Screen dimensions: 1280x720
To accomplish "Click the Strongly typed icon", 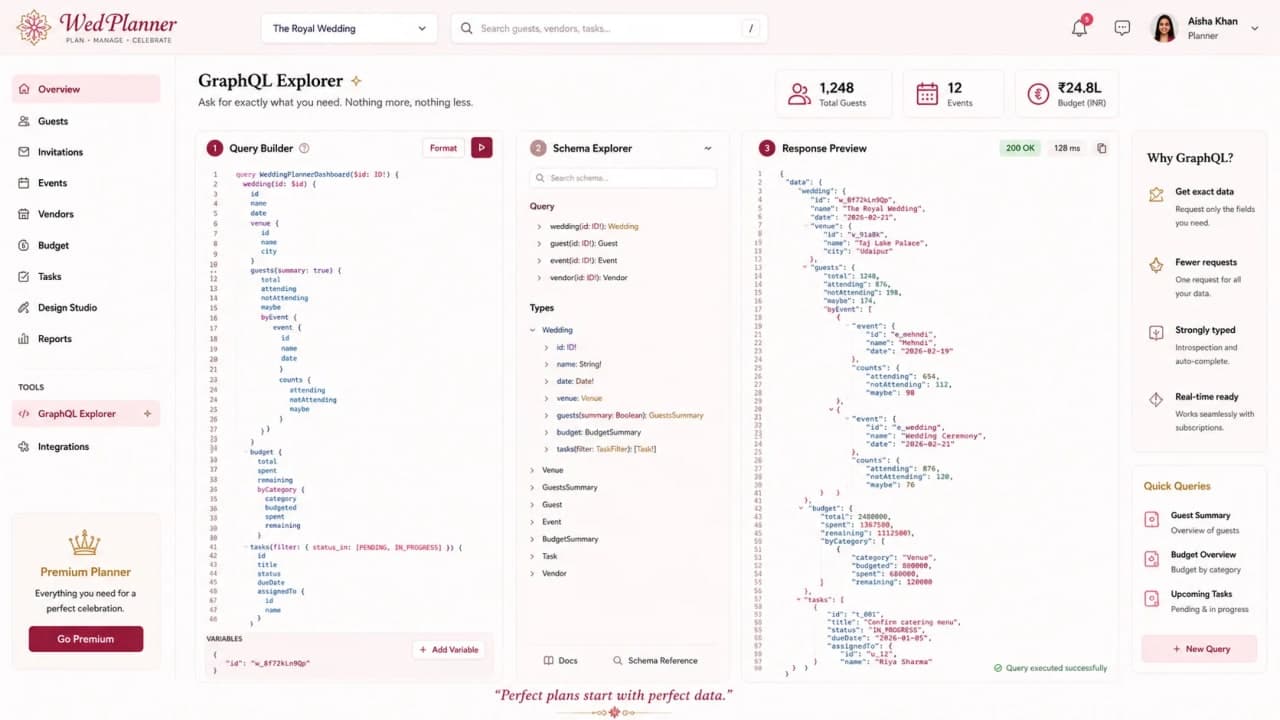I will [1156, 332].
